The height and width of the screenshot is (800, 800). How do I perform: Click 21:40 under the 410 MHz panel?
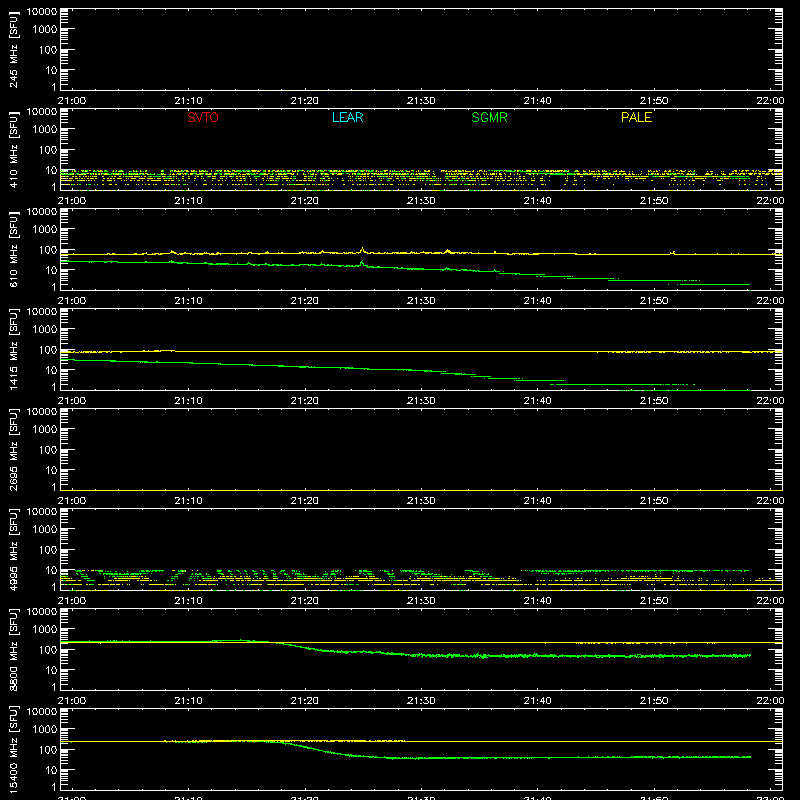pyautogui.click(x=537, y=201)
